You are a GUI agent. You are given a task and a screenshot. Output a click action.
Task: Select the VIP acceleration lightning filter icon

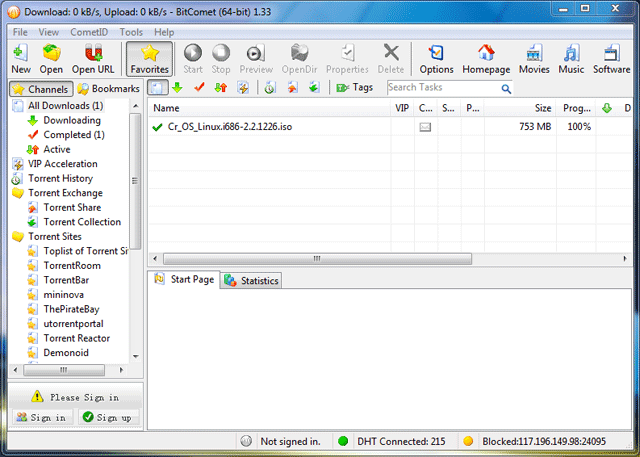pyautogui.click(x=243, y=87)
